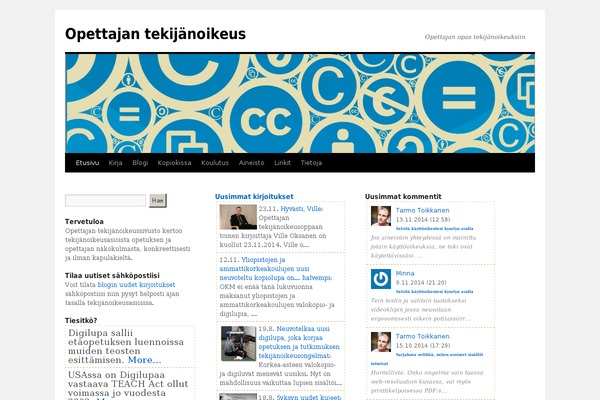Open the Hyvästi, Ville post

coord(302,209)
